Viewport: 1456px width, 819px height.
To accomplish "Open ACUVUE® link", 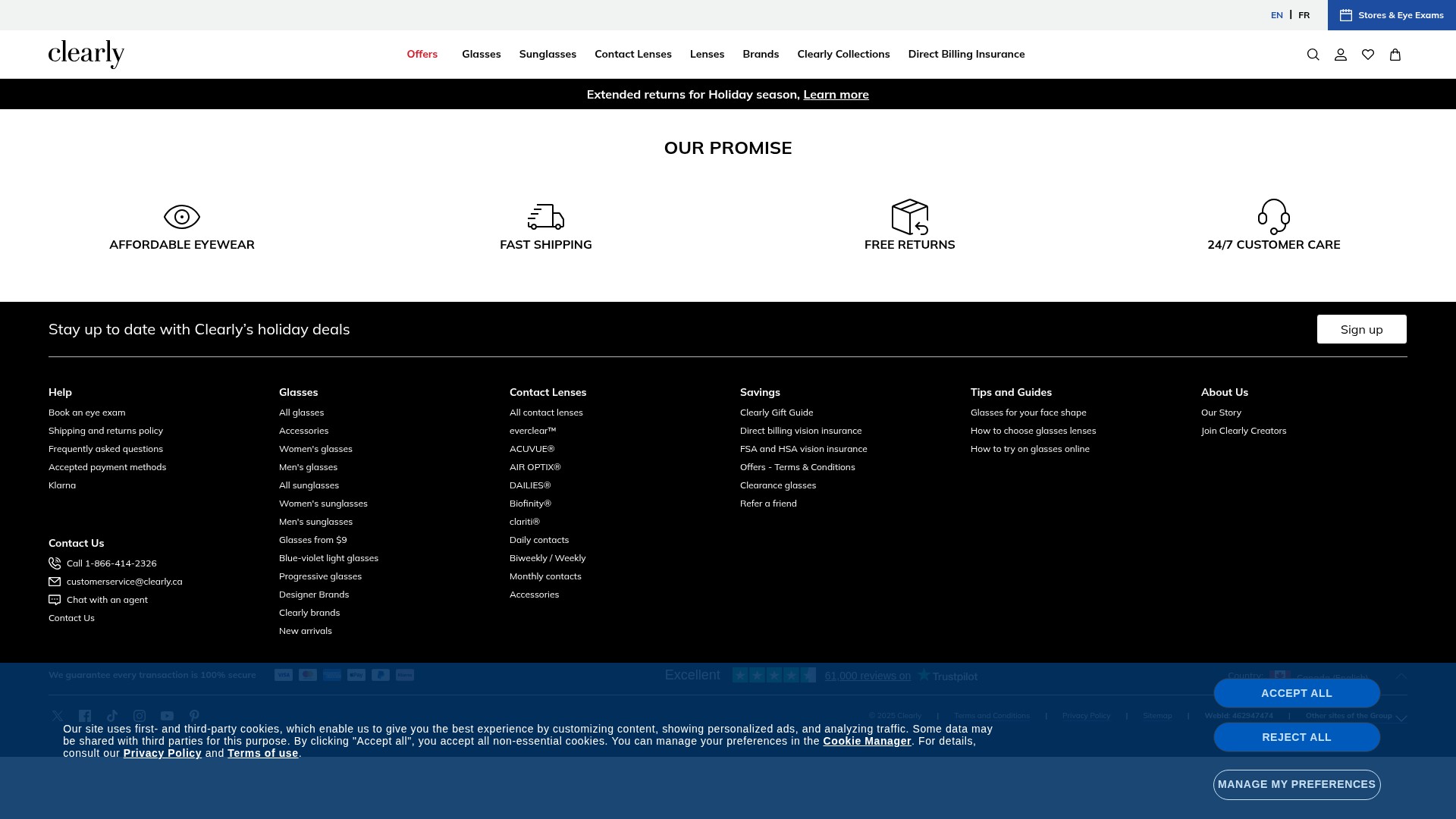I will pyautogui.click(x=532, y=449).
